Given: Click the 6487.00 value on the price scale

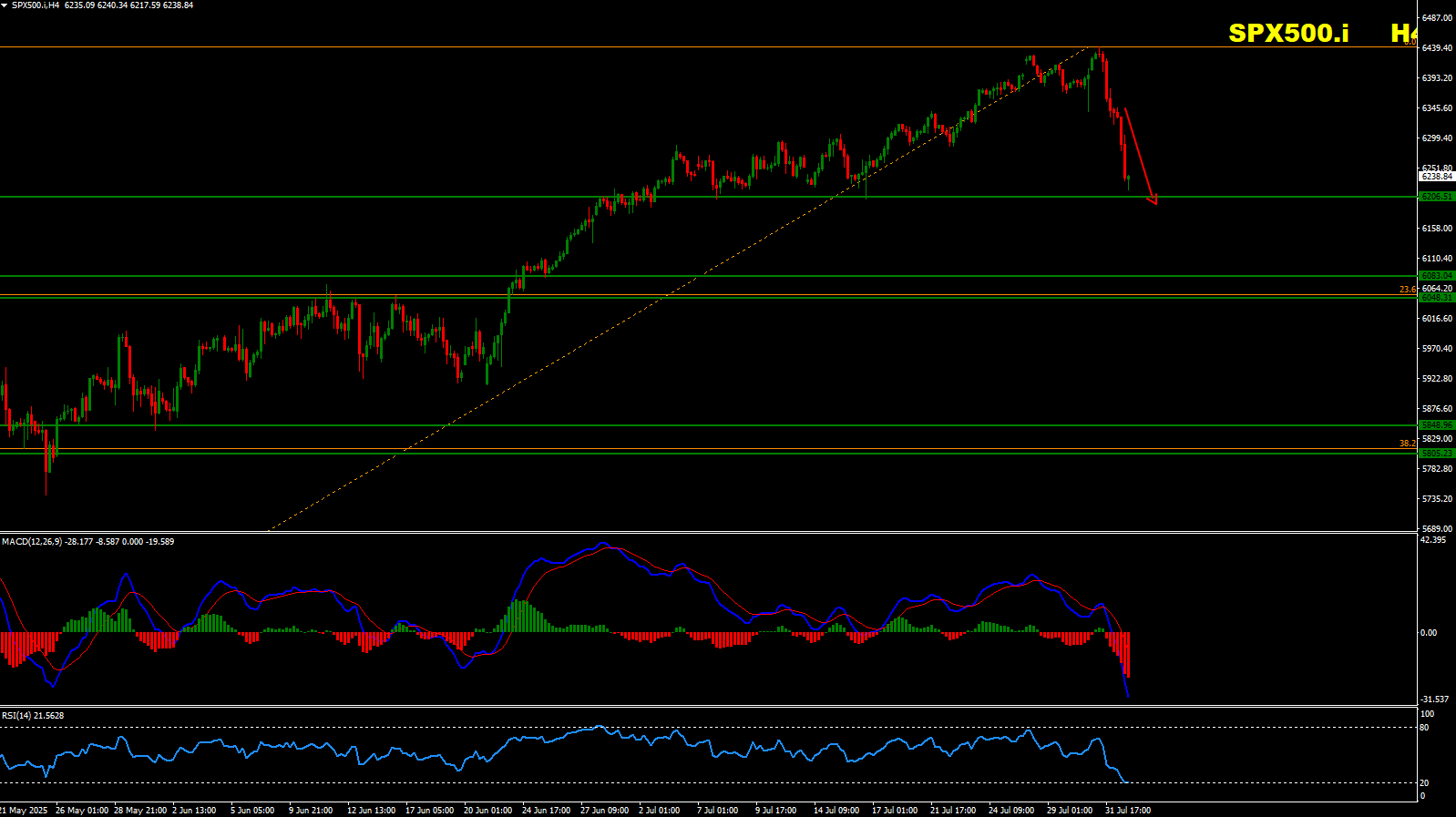Looking at the screenshot, I should pos(1436,18).
